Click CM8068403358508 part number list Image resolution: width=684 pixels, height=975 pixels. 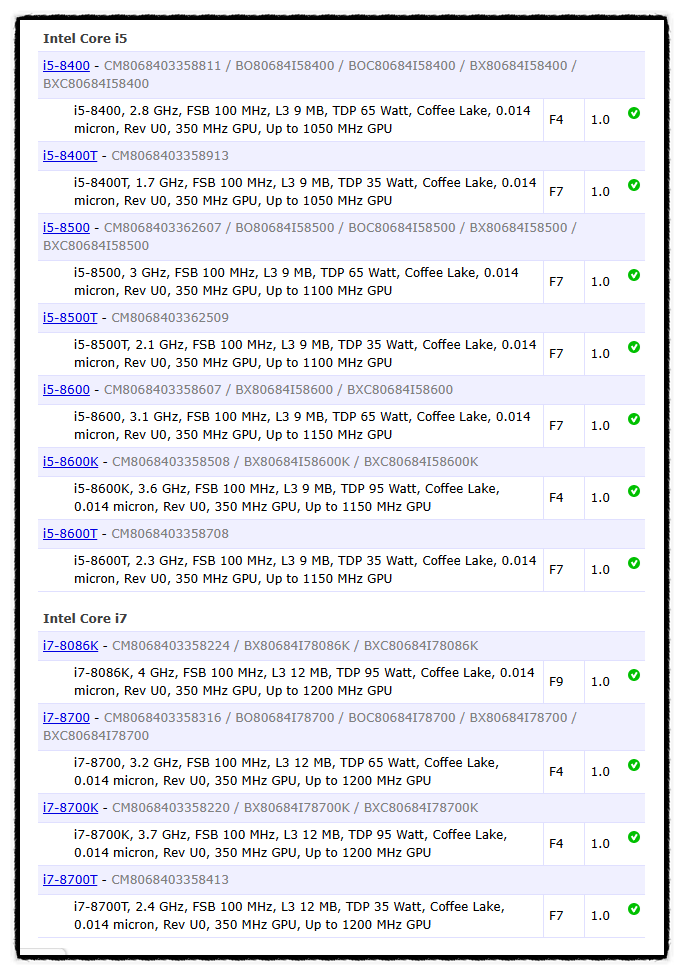point(295,462)
